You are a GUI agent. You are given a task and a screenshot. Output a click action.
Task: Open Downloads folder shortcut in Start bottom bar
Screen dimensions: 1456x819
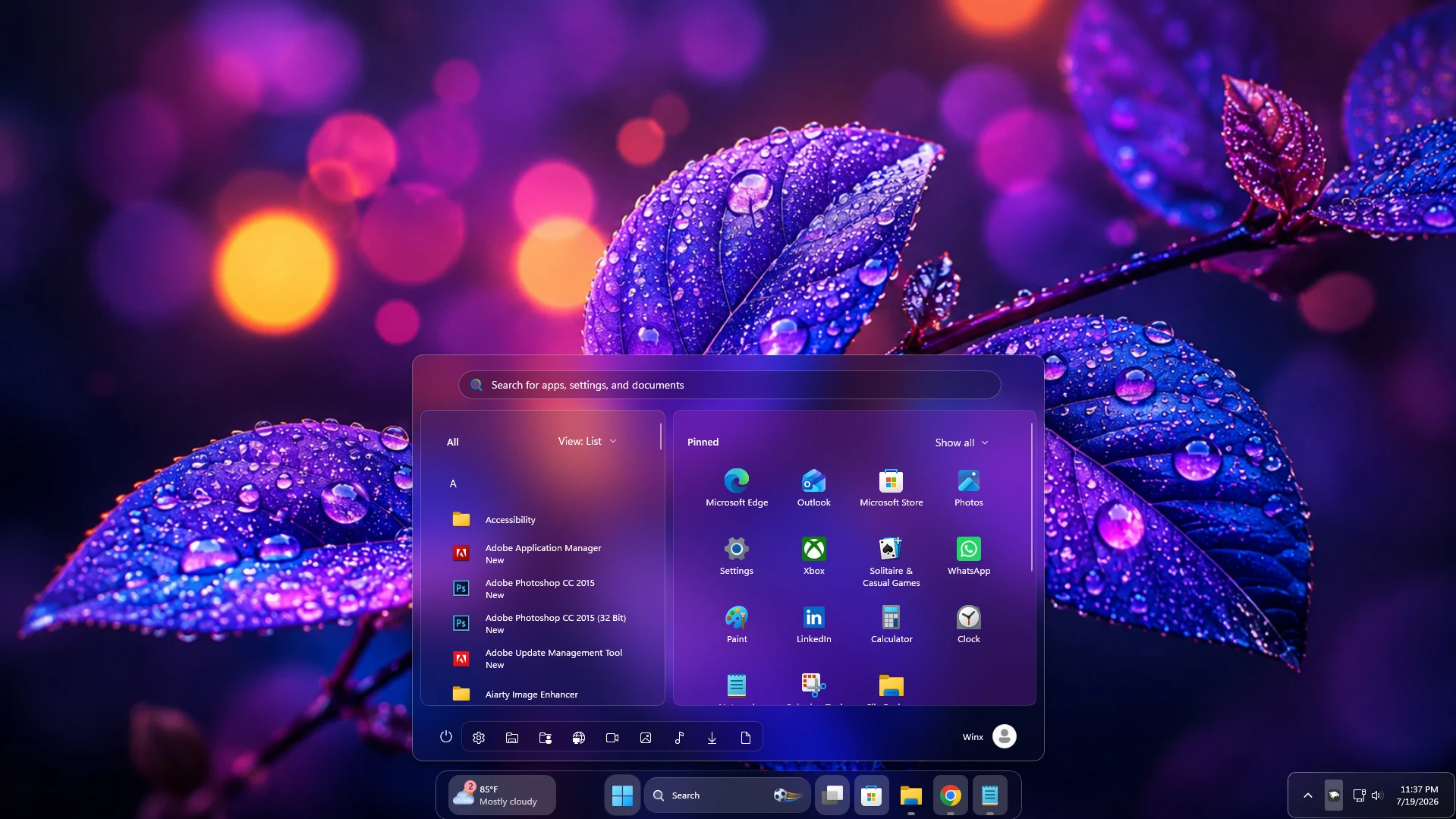point(712,737)
